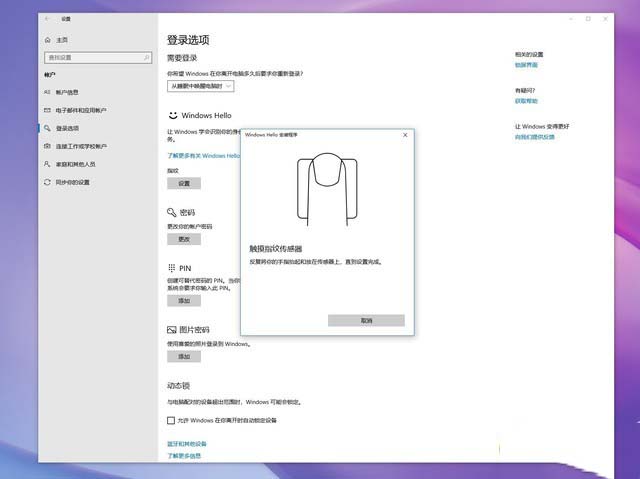
Task: Click the magnifier icon in 查找设置 search box
Action: click(147, 58)
